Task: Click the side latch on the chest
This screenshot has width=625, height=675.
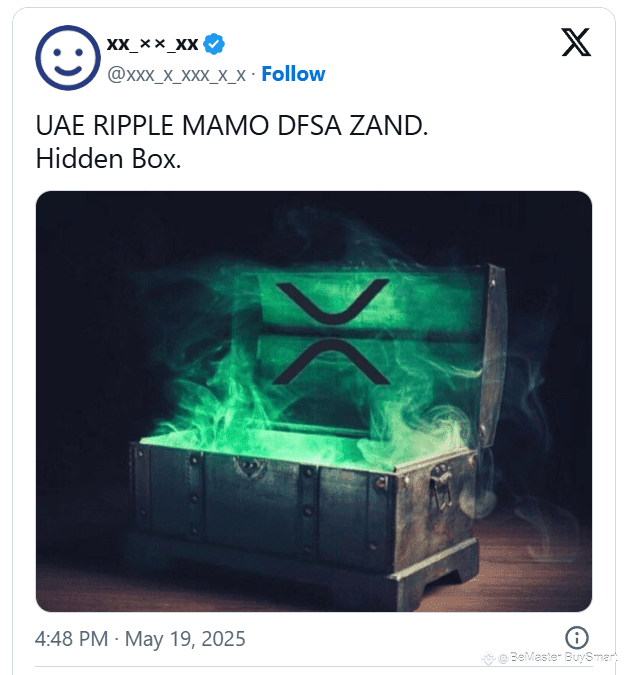Action: pos(440,486)
